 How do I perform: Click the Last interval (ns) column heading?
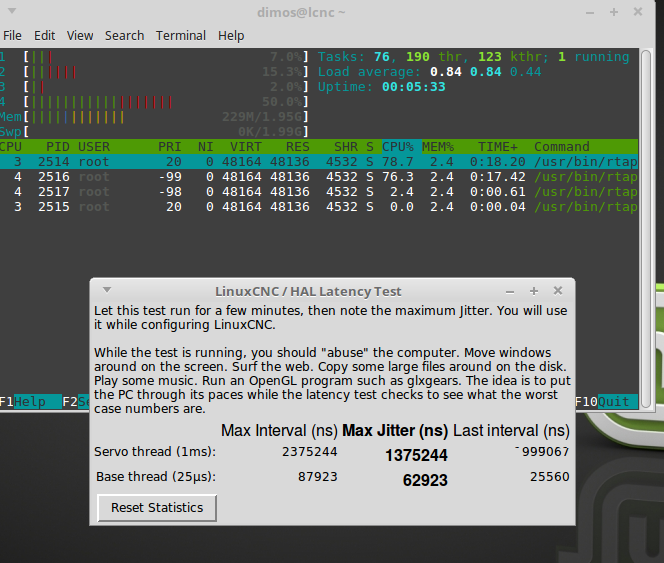tap(511, 430)
